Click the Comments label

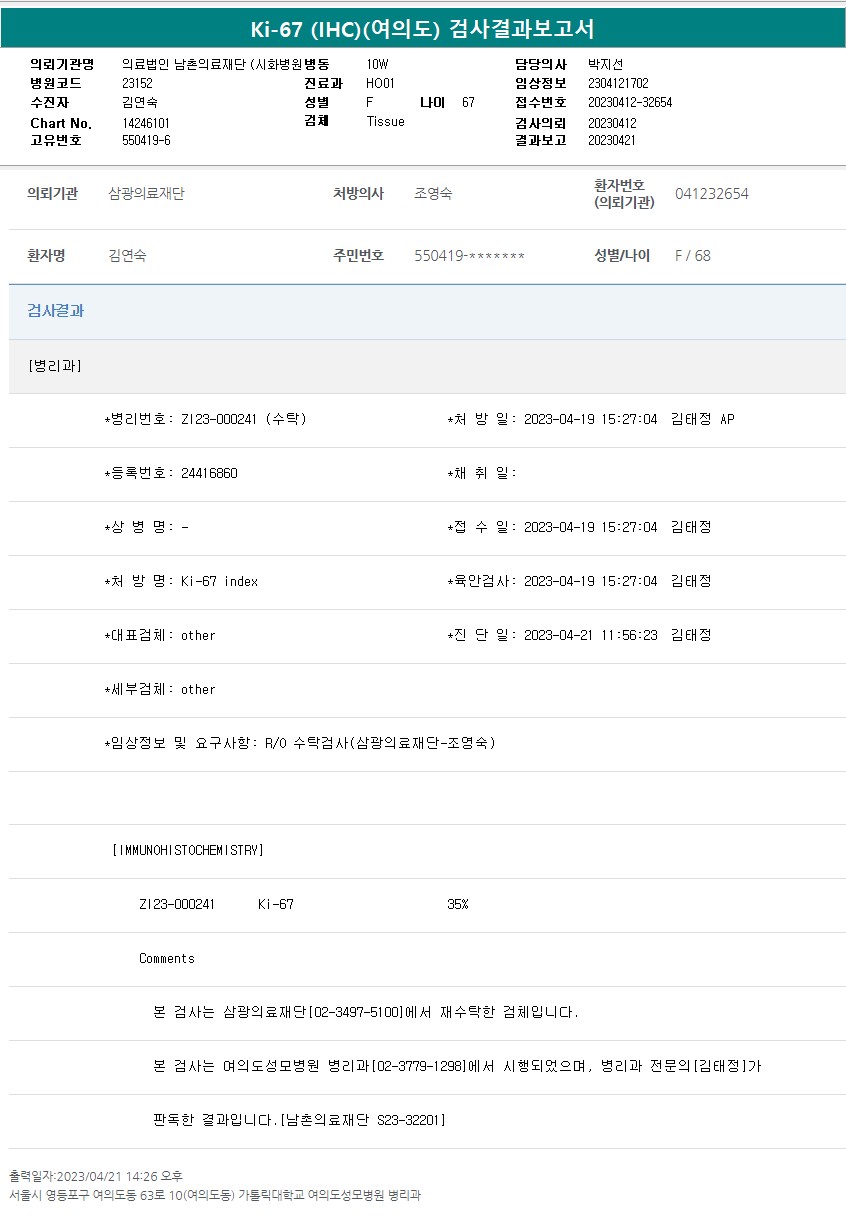[167, 959]
